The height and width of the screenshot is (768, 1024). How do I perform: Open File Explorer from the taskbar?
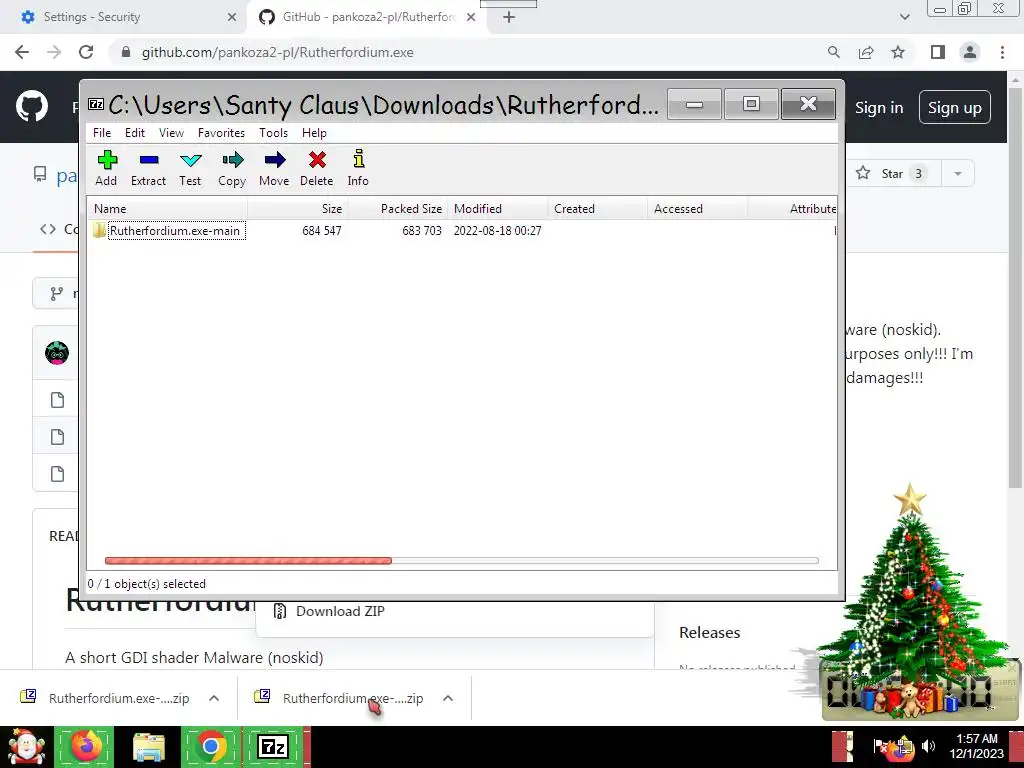tap(148, 746)
